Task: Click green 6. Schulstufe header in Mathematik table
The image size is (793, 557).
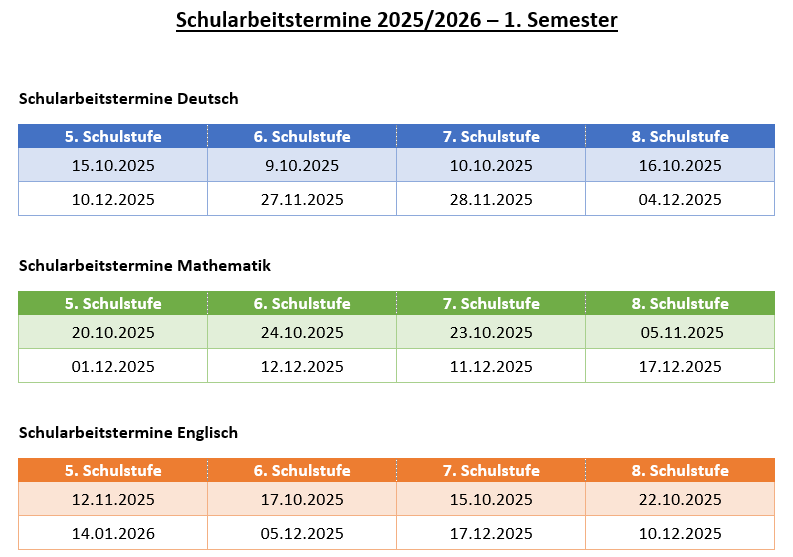Action: (302, 303)
